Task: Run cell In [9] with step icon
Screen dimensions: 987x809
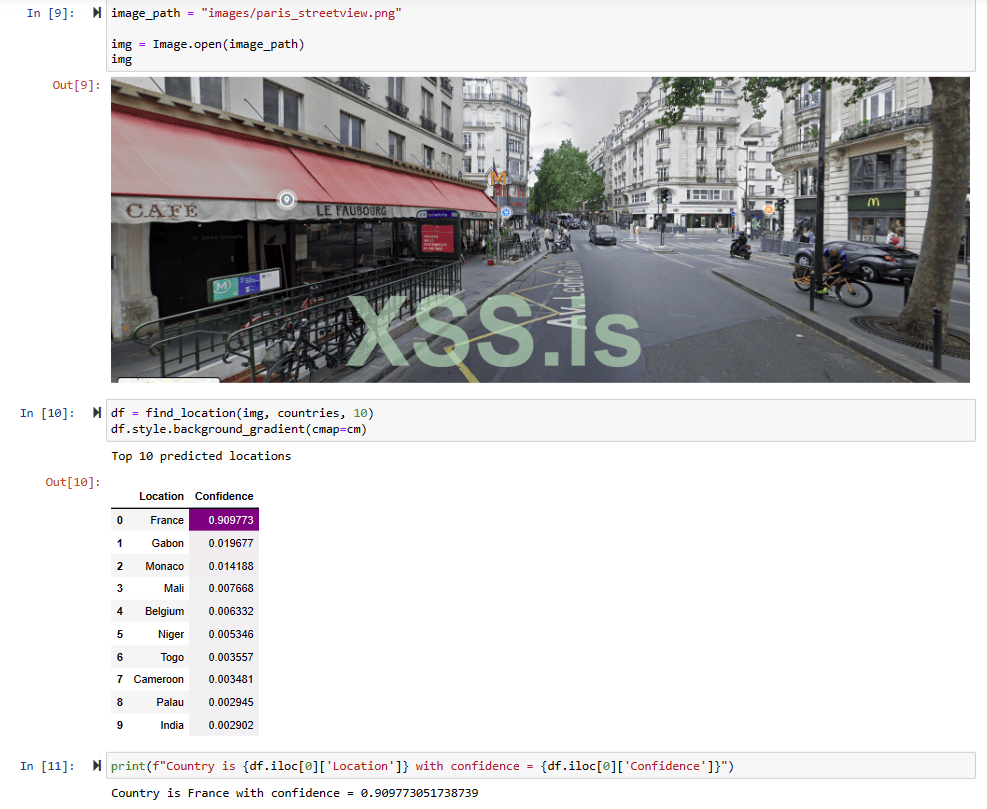Action: 97,13
